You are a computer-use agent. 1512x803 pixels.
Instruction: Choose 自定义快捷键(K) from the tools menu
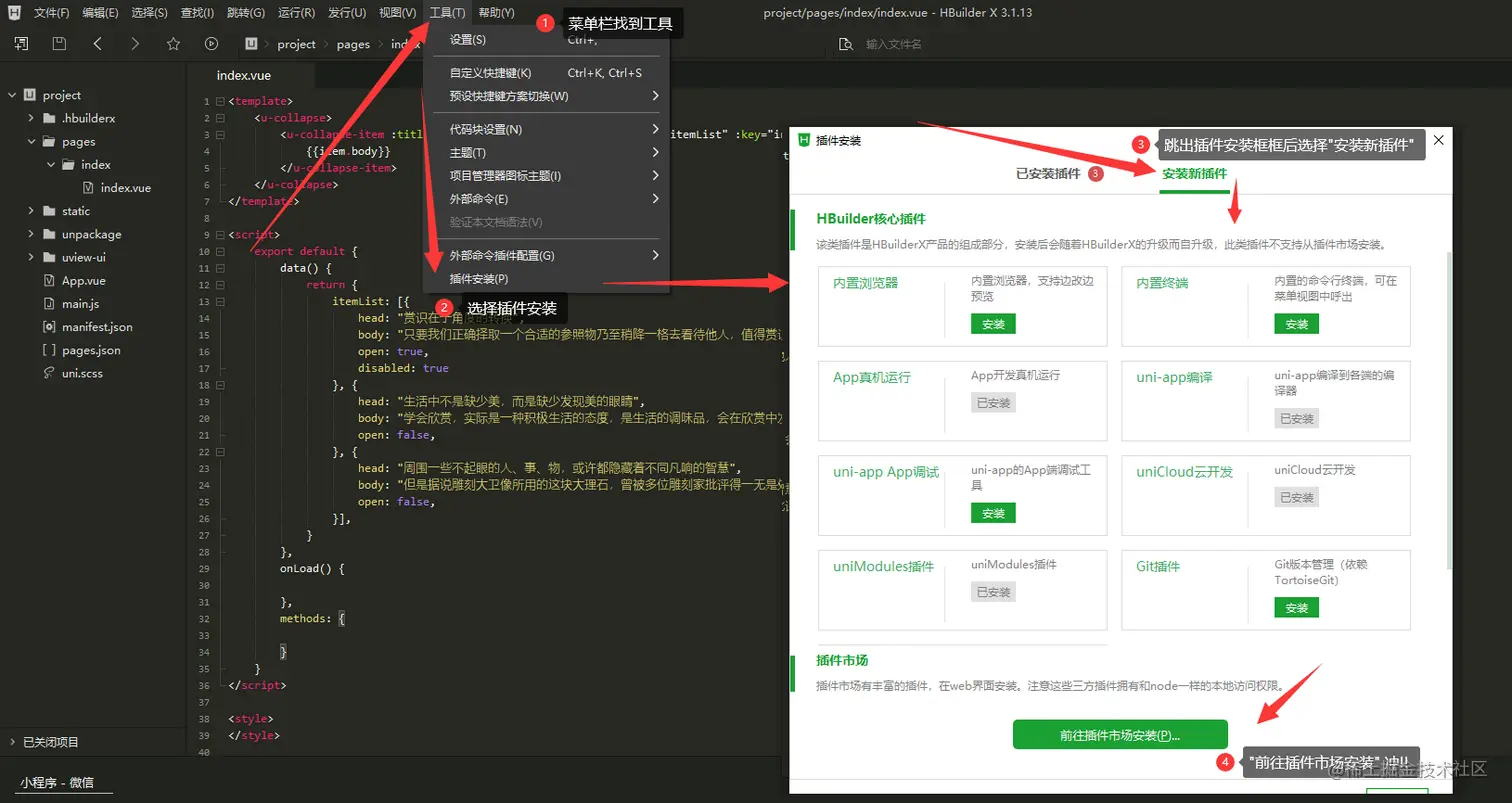546,73
